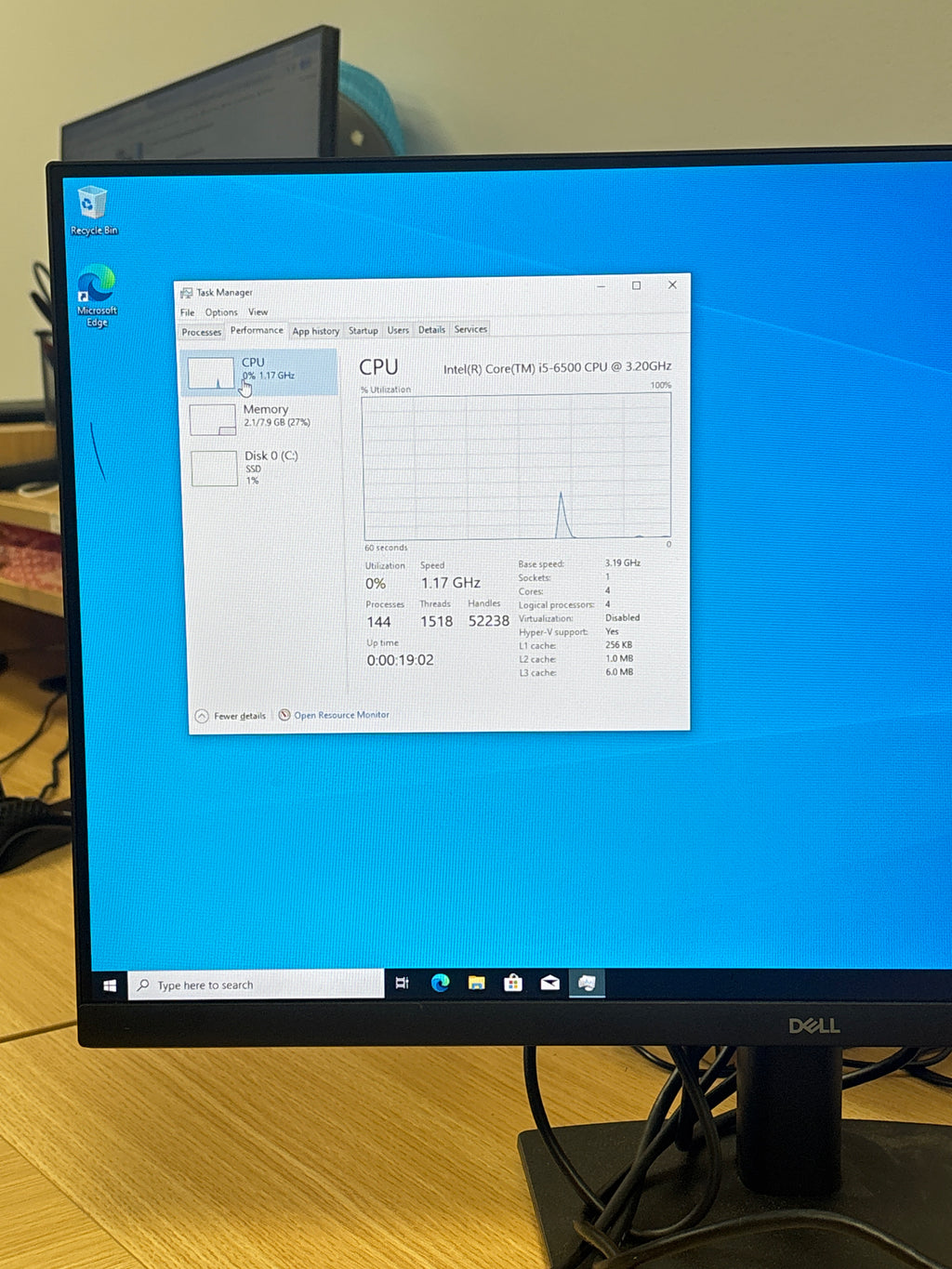
Task: Open the View menu
Action: tap(258, 312)
